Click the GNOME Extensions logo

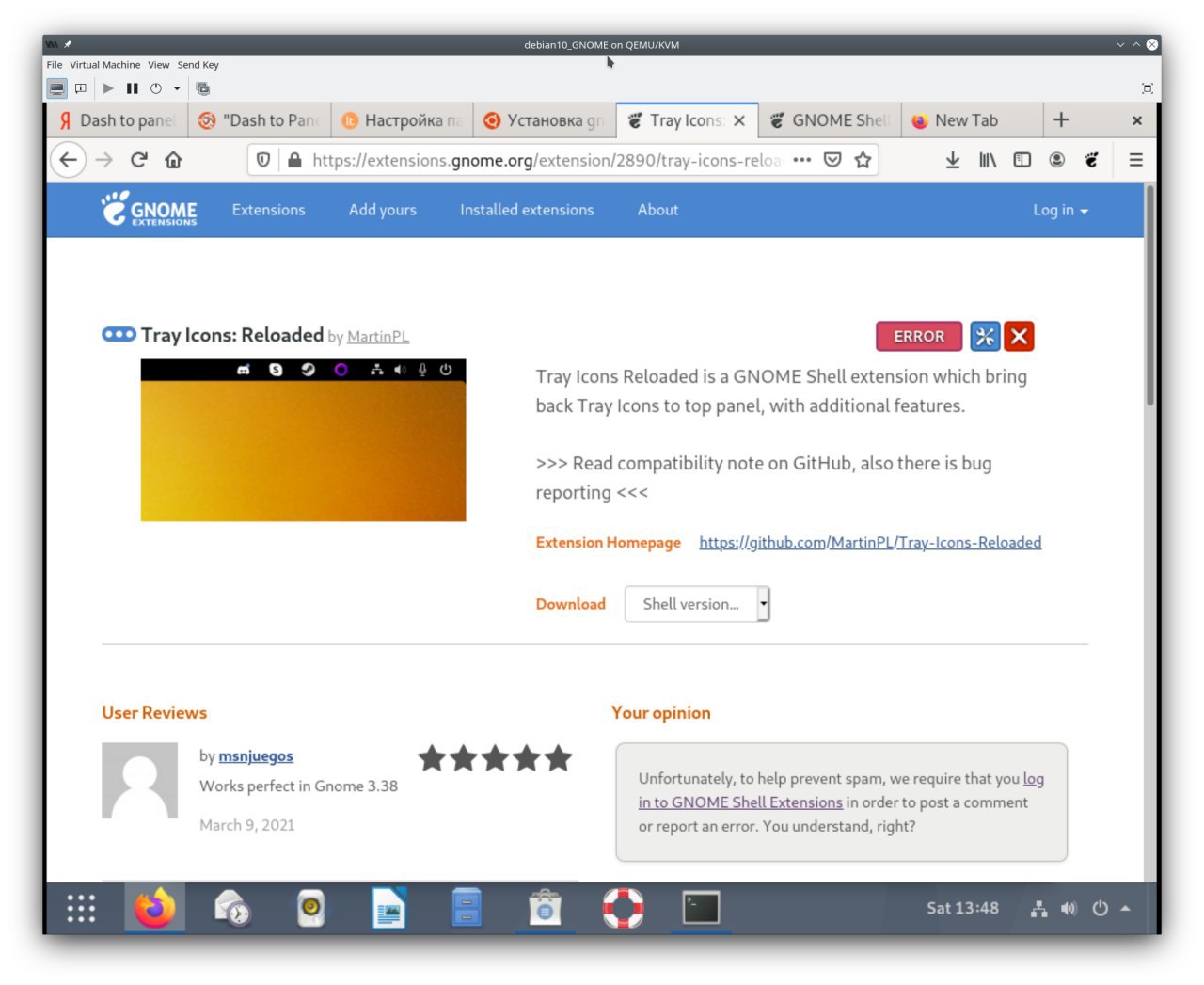coord(150,209)
